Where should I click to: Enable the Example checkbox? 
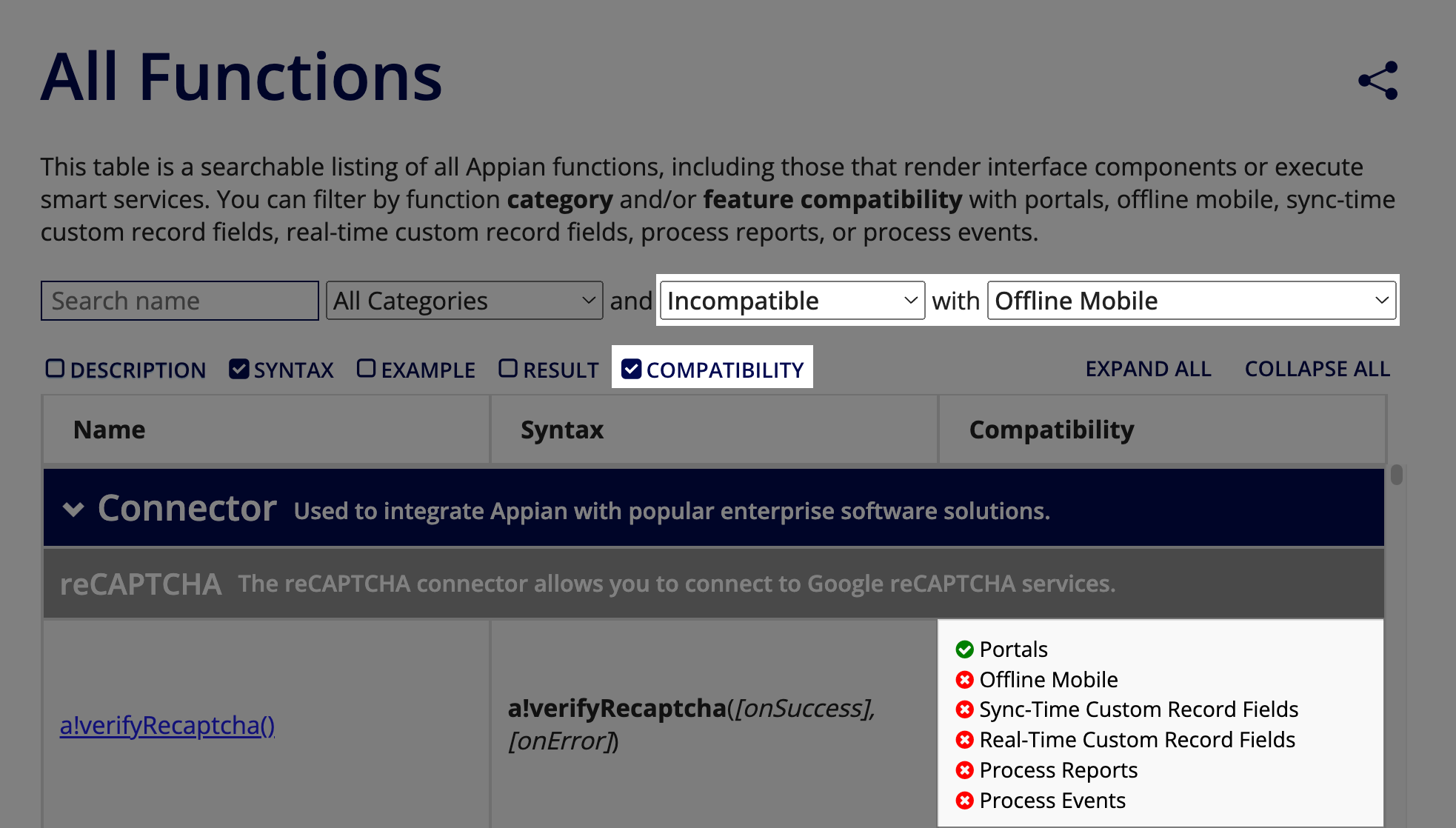pyautogui.click(x=366, y=368)
